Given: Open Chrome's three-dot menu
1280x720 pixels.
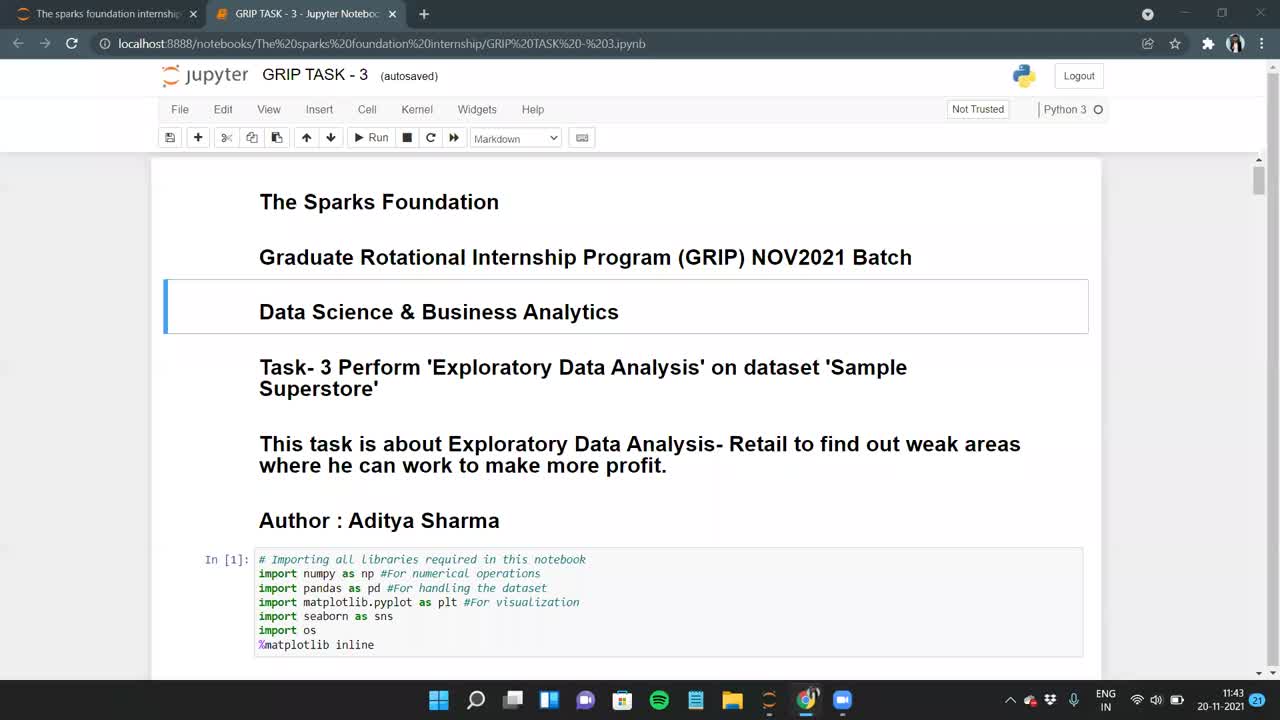Looking at the screenshot, I should [1260, 44].
